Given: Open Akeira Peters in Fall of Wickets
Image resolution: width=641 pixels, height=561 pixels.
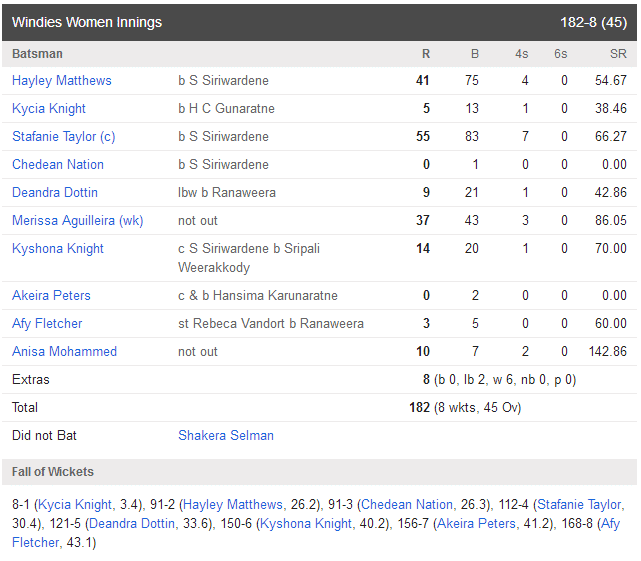Looking at the screenshot, I should 476,524.
